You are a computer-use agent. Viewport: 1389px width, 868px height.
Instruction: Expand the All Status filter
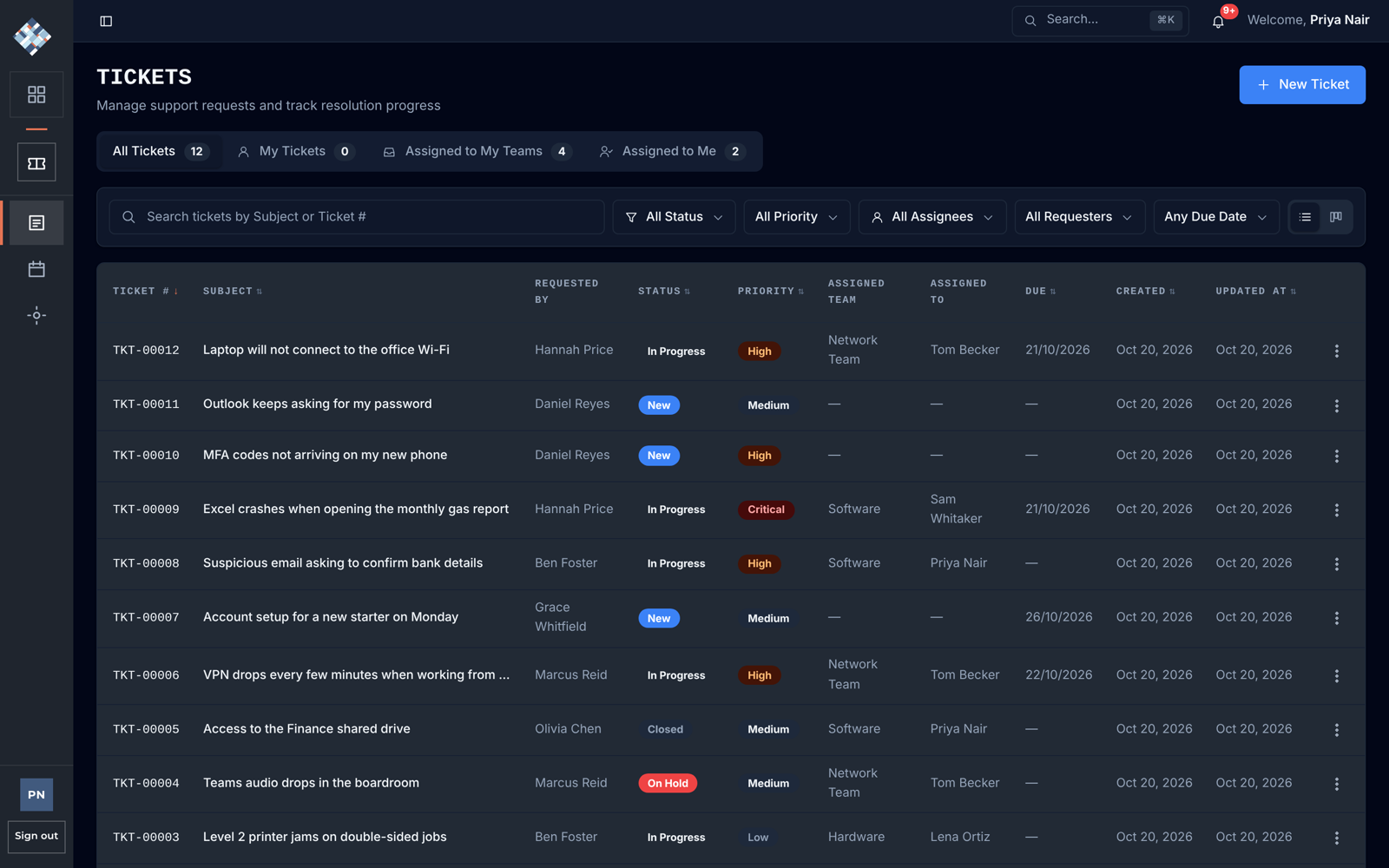click(x=674, y=217)
